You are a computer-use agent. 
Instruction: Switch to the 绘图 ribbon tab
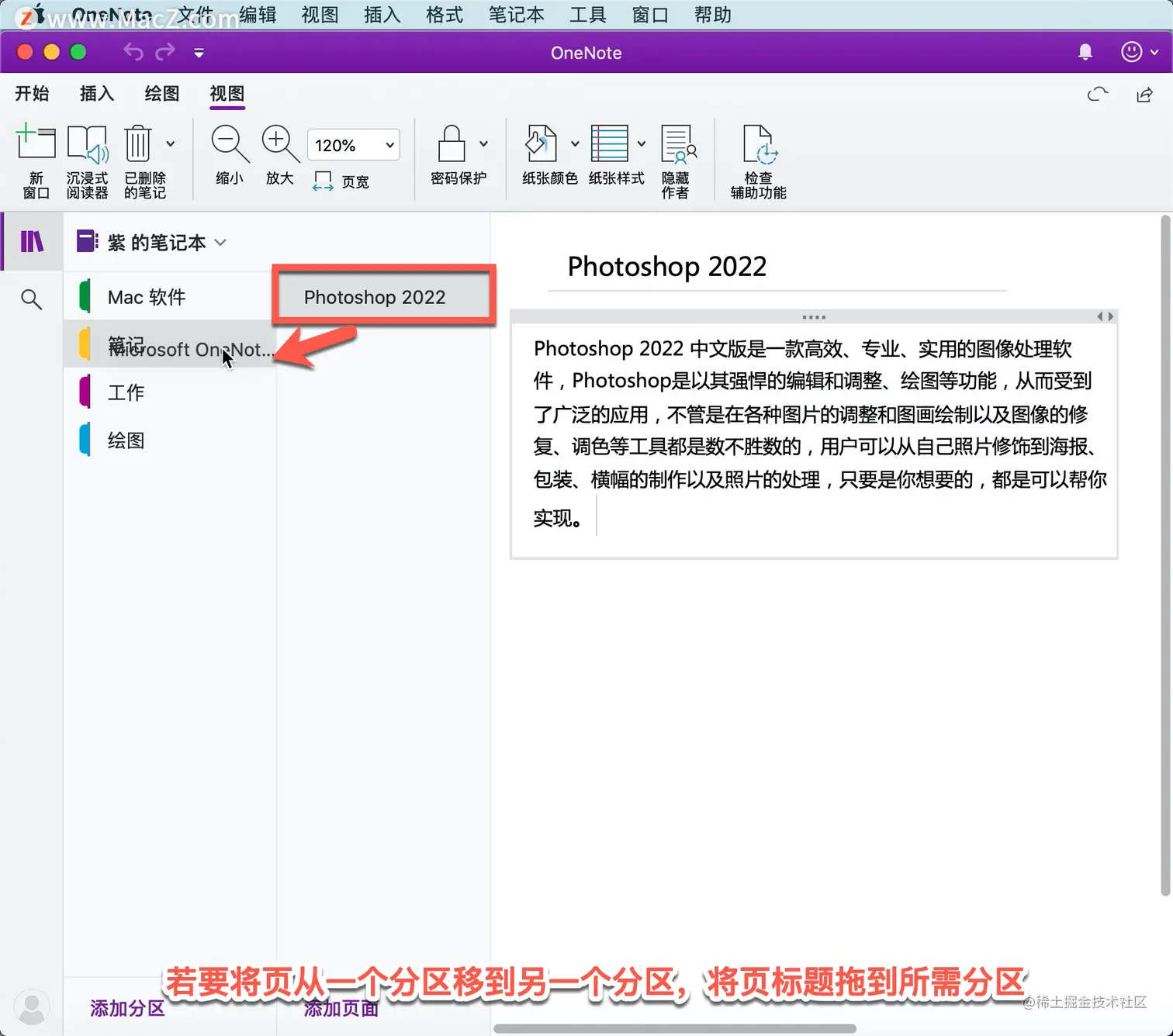(x=162, y=94)
